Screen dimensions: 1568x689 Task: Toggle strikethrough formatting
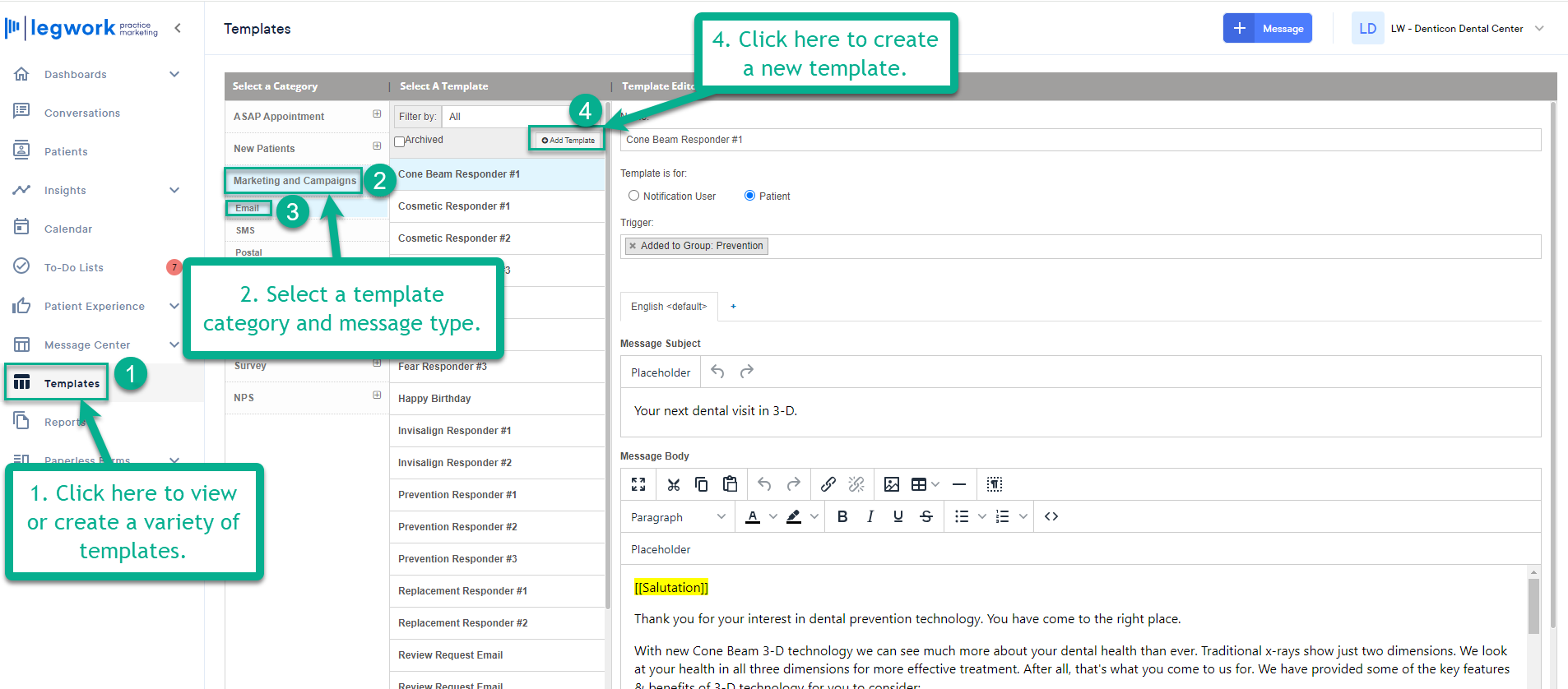[x=926, y=516]
